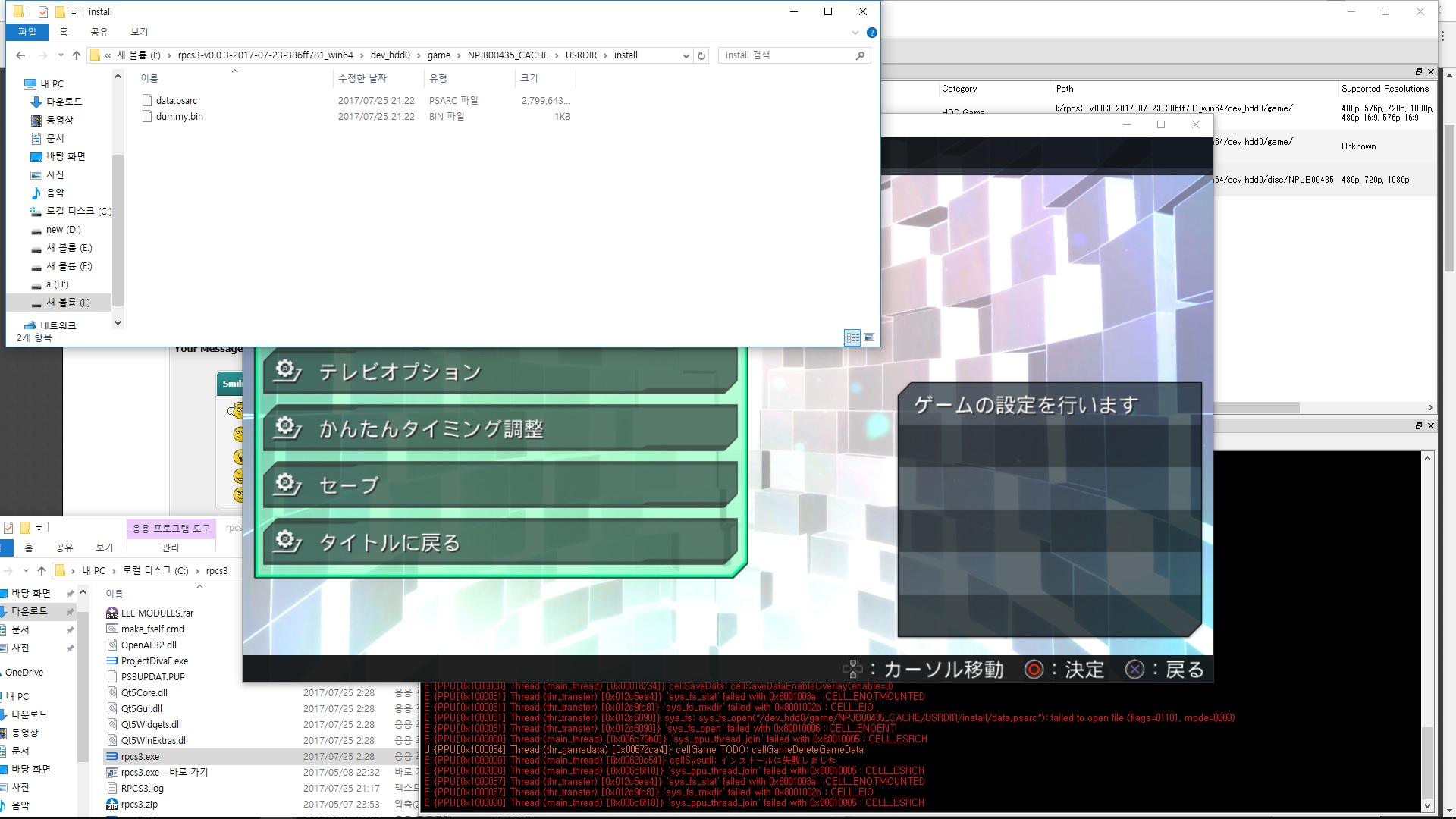Click the up-one-folder arrow in Explorer
This screenshot has width=1456, height=819.
(x=77, y=55)
